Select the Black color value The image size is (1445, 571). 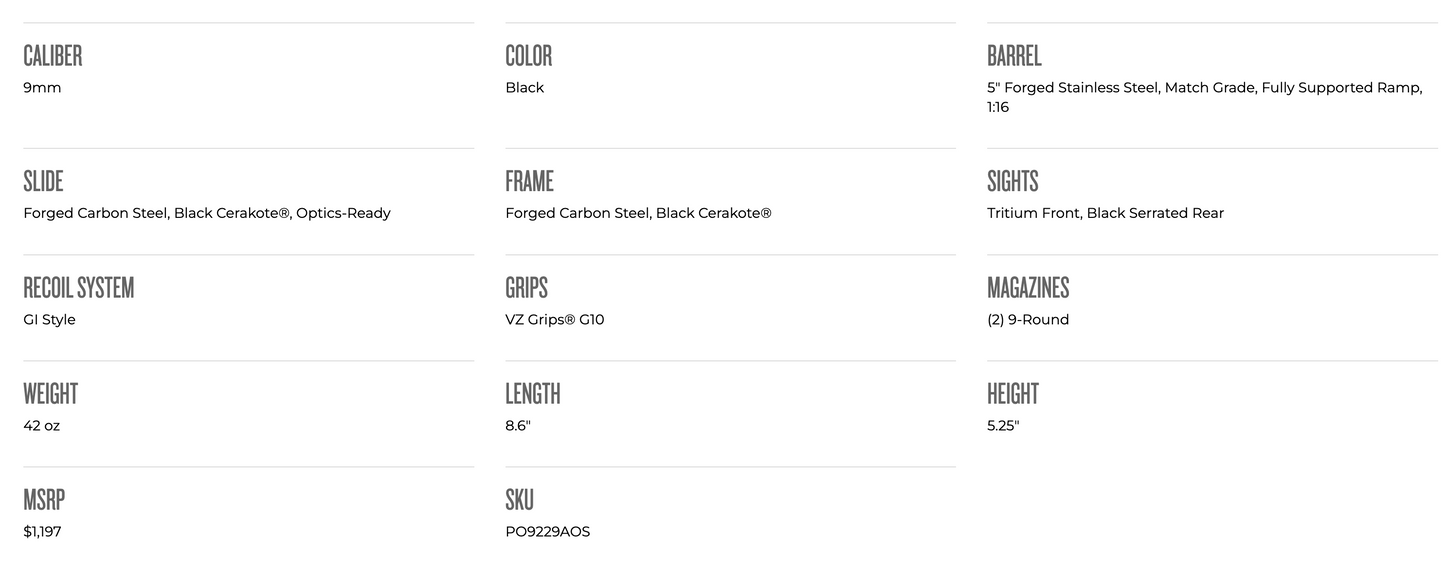pos(525,88)
